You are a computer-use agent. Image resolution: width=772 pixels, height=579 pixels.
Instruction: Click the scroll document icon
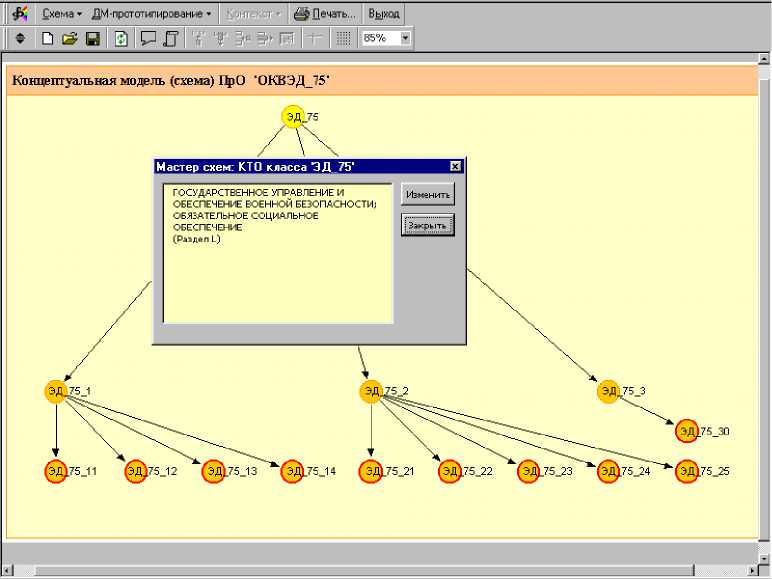pyautogui.click(x=171, y=38)
